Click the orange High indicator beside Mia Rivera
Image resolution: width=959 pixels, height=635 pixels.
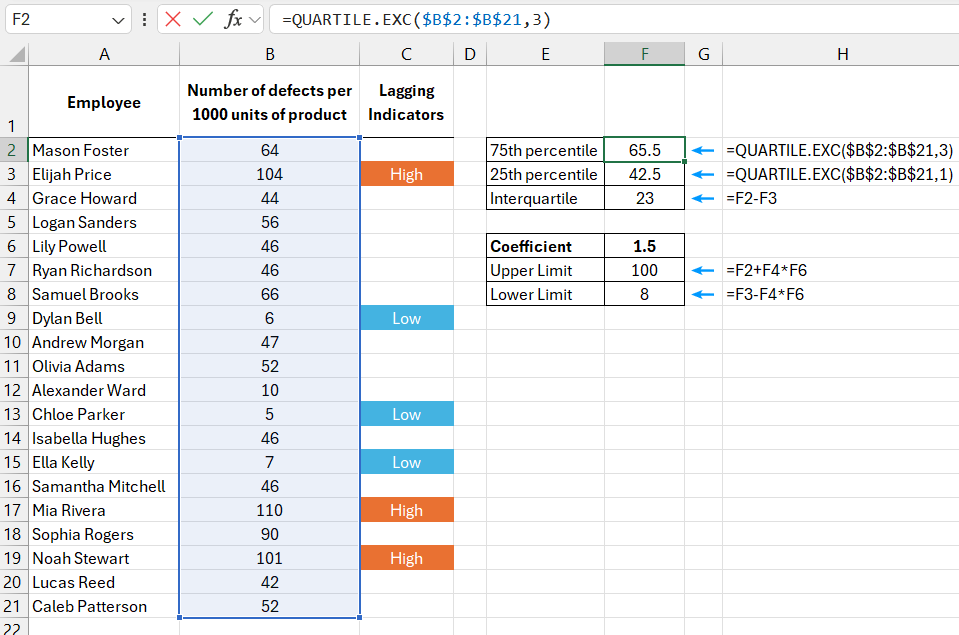coord(406,510)
